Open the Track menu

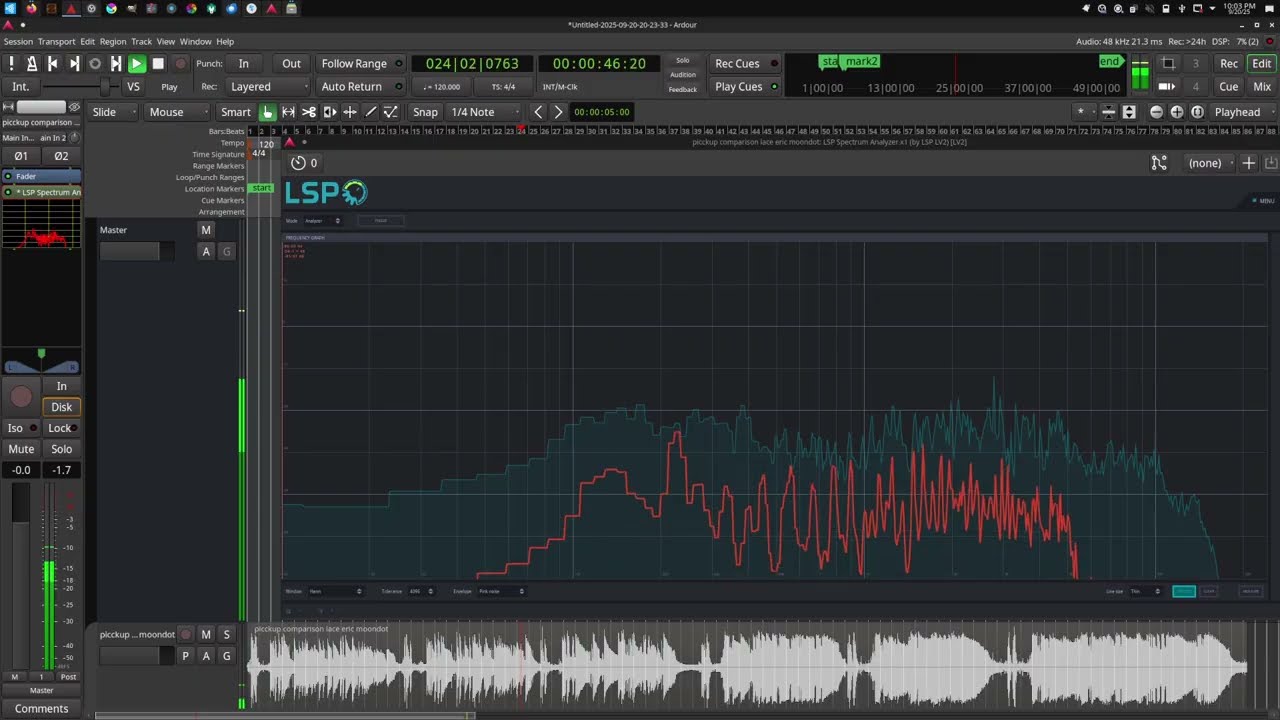tap(141, 42)
